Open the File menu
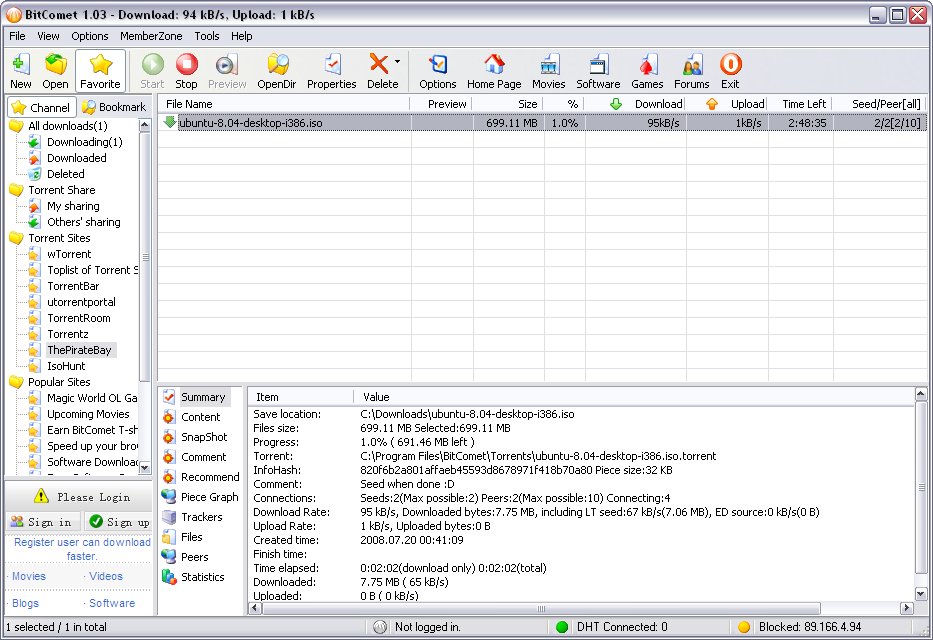The width and height of the screenshot is (933, 640). click(x=17, y=36)
